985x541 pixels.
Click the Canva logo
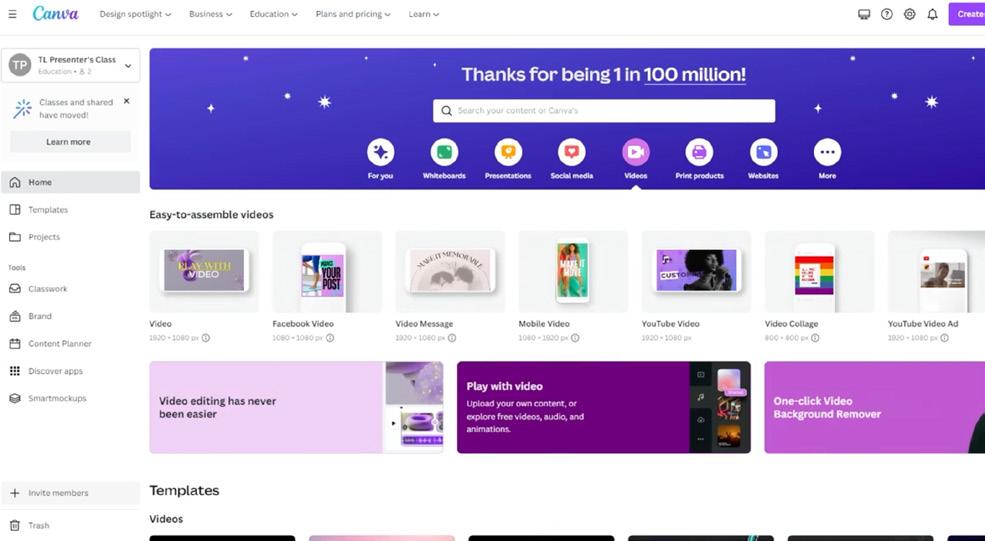point(55,14)
